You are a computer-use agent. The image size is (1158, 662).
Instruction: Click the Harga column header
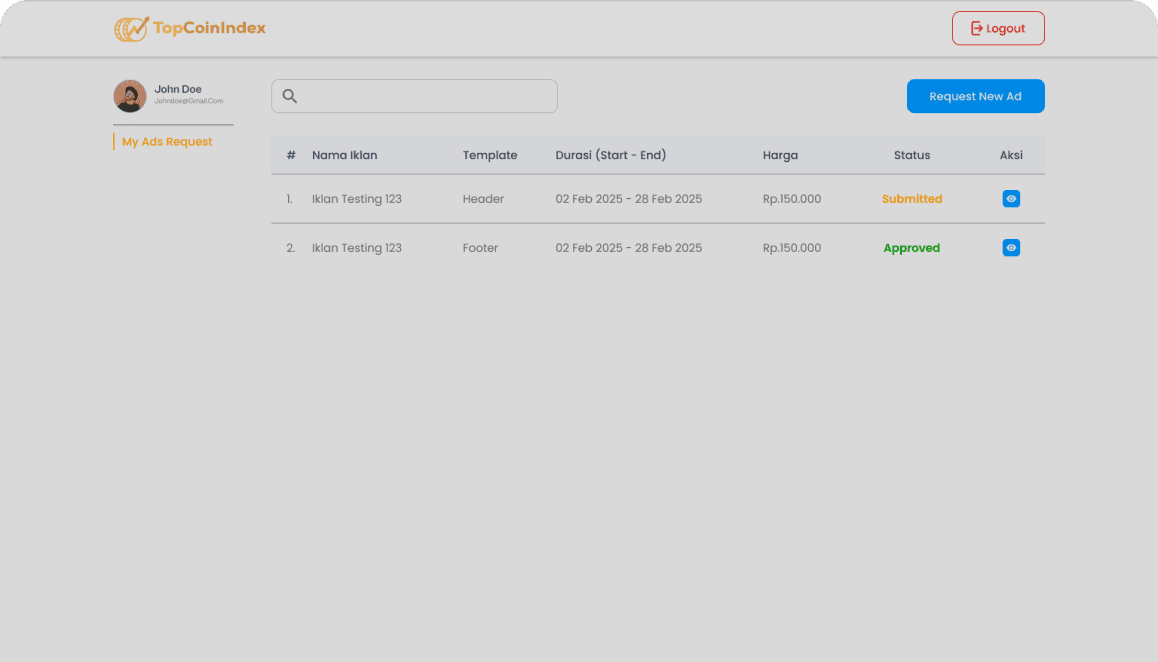point(780,155)
